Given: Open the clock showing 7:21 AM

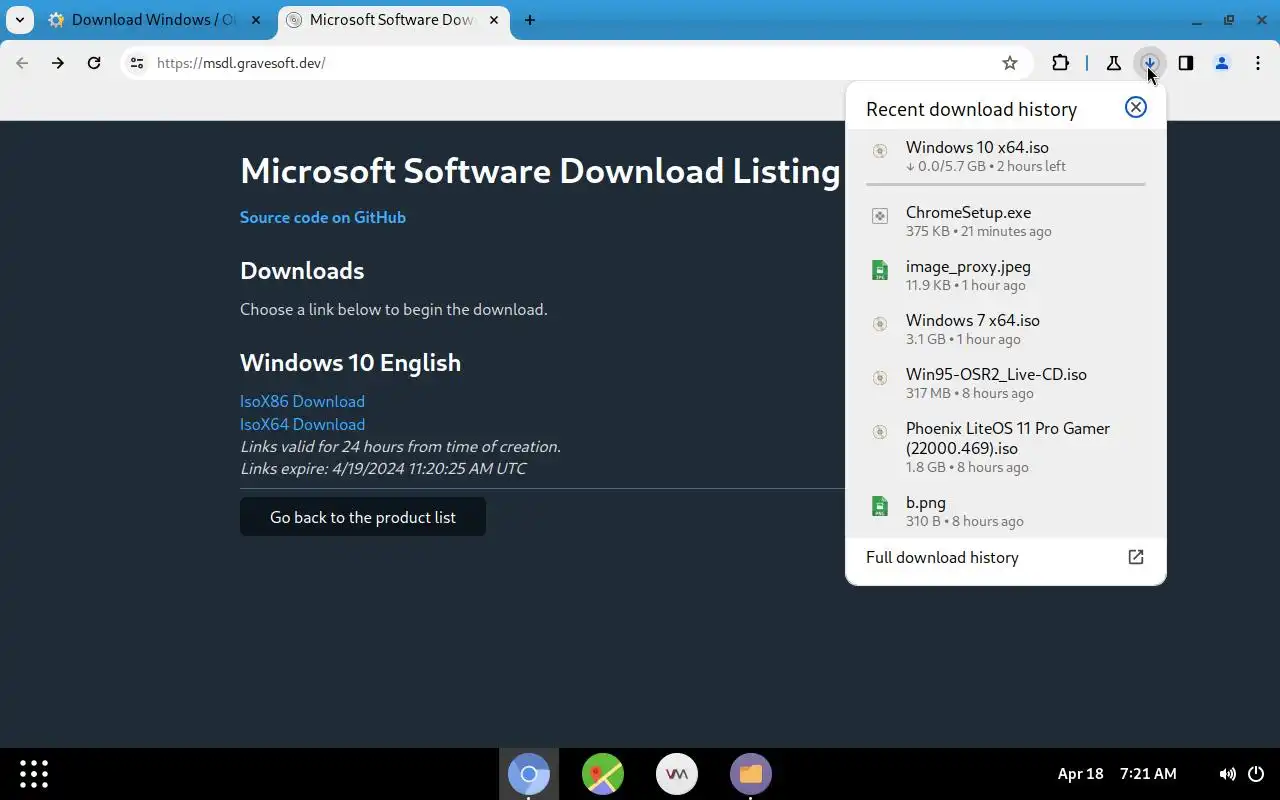Looking at the screenshot, I should pyautogui.click(x=1148, y=774).
